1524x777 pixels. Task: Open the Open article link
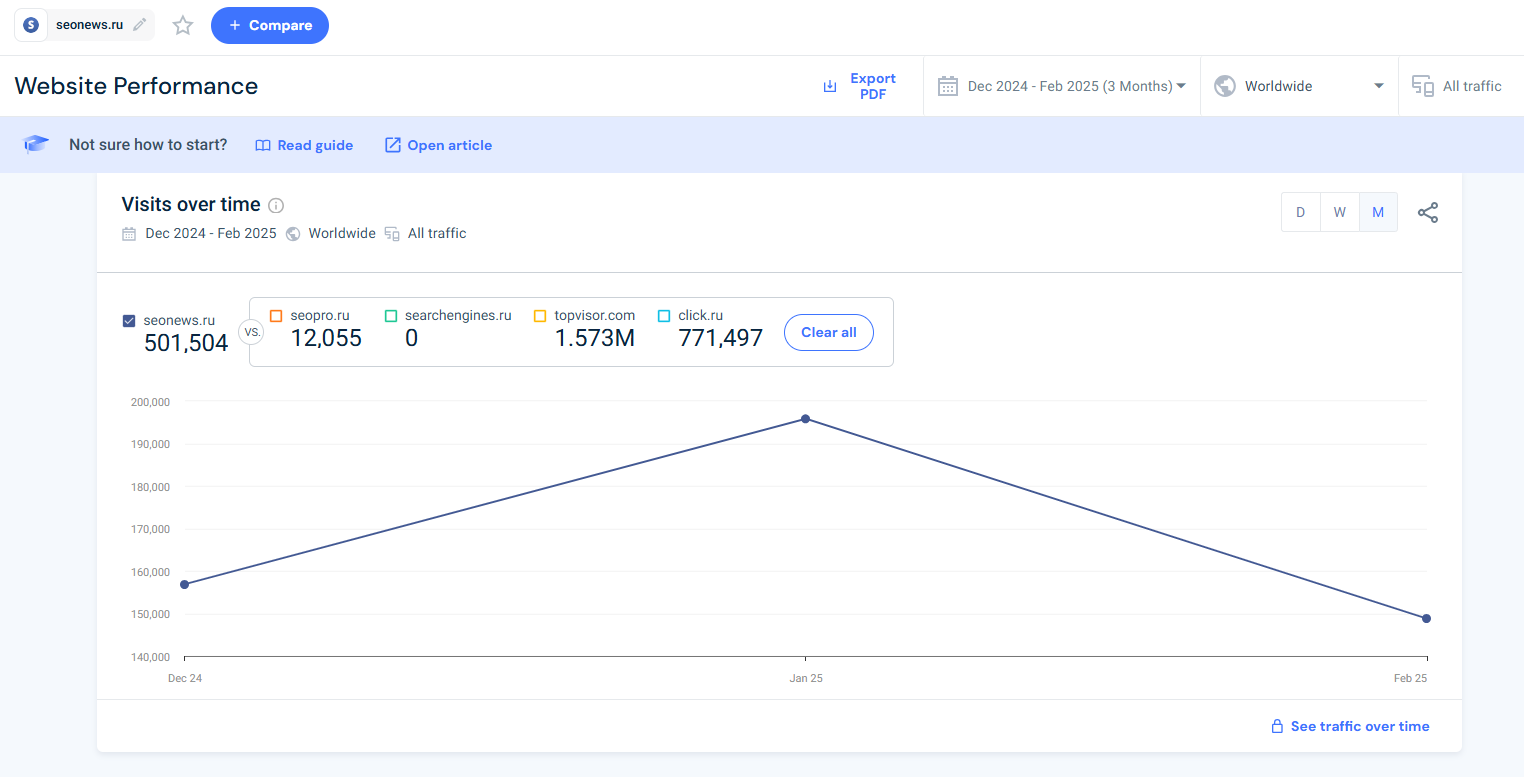pos(438,145)
